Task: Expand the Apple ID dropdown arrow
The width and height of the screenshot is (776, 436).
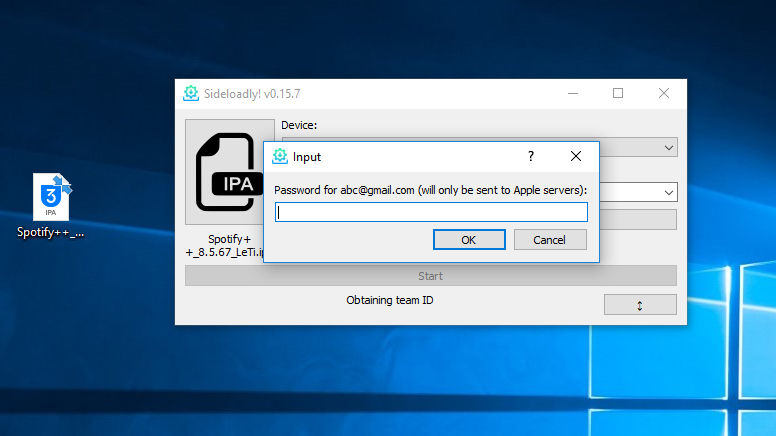Action: 669,192
